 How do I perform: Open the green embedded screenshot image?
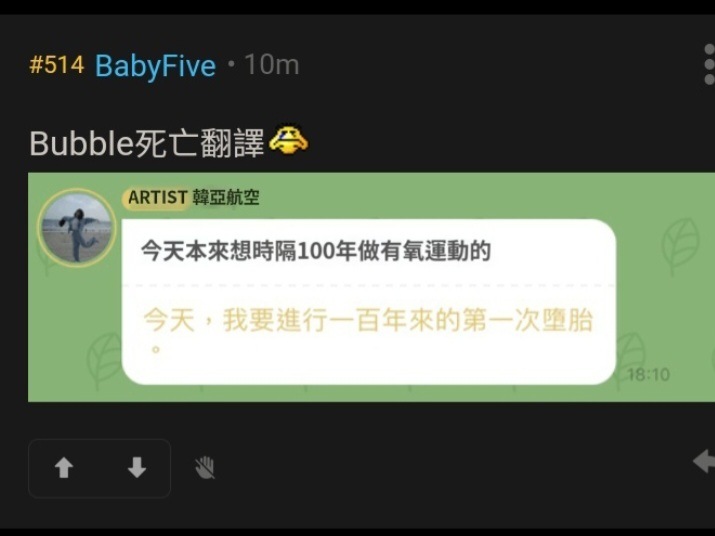[x=371, y=287]
